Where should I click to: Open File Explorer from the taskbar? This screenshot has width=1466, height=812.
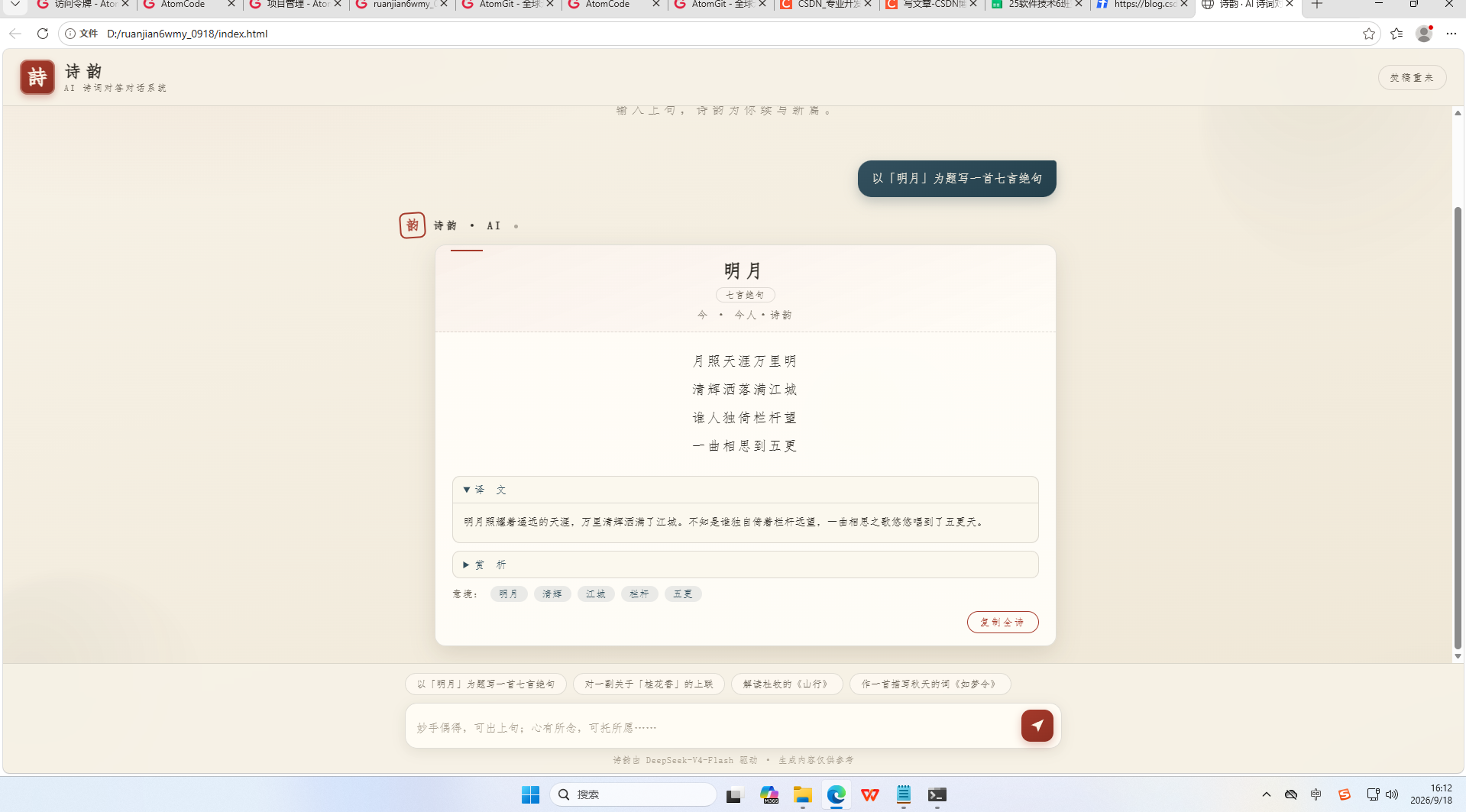pyautogui.click(x=802, y=794)
